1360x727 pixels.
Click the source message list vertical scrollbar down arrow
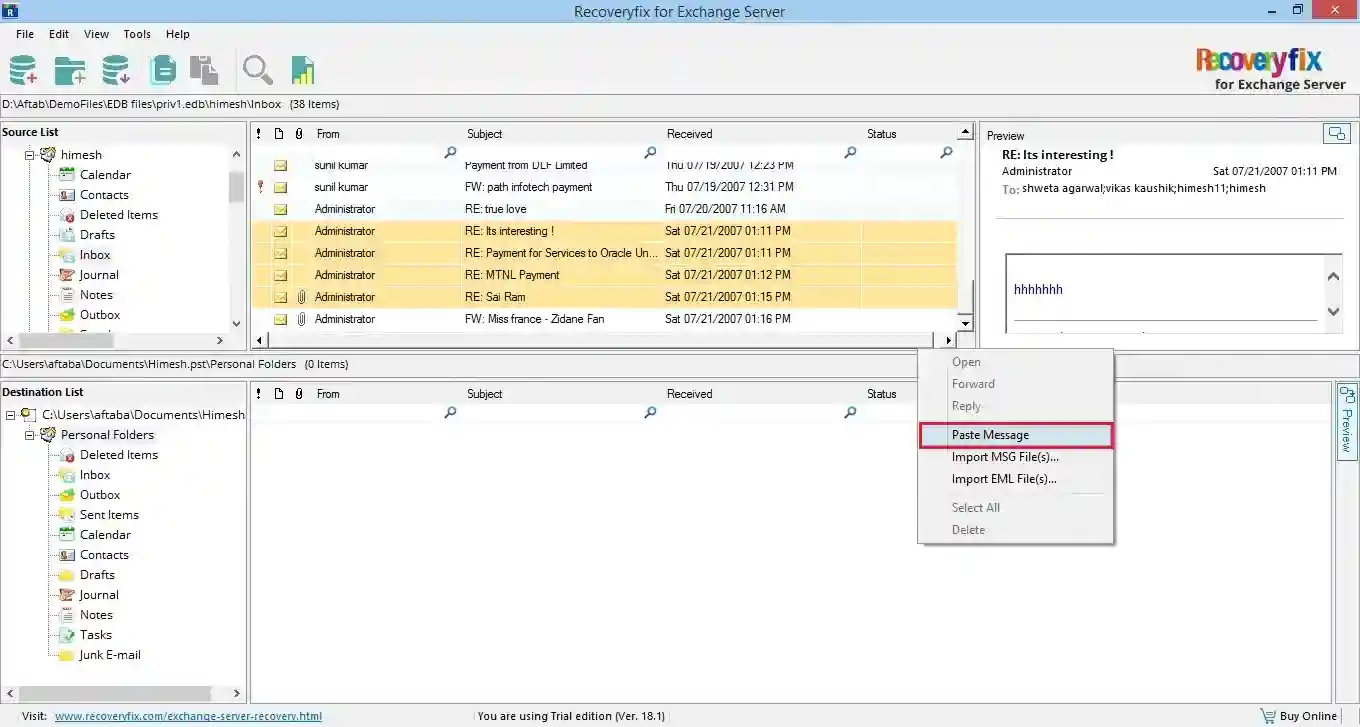coord(965,322)
